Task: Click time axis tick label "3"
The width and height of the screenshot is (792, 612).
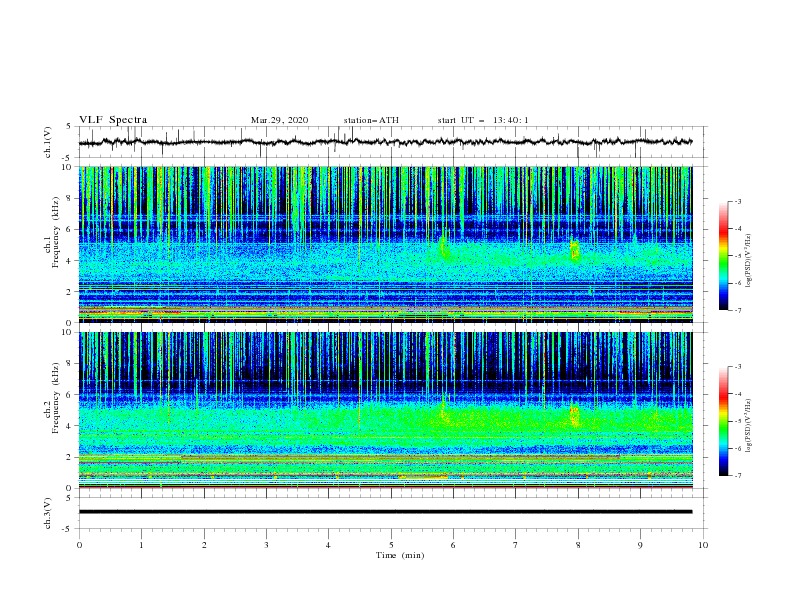Action: pyautogui.click(x=266, y=545)
